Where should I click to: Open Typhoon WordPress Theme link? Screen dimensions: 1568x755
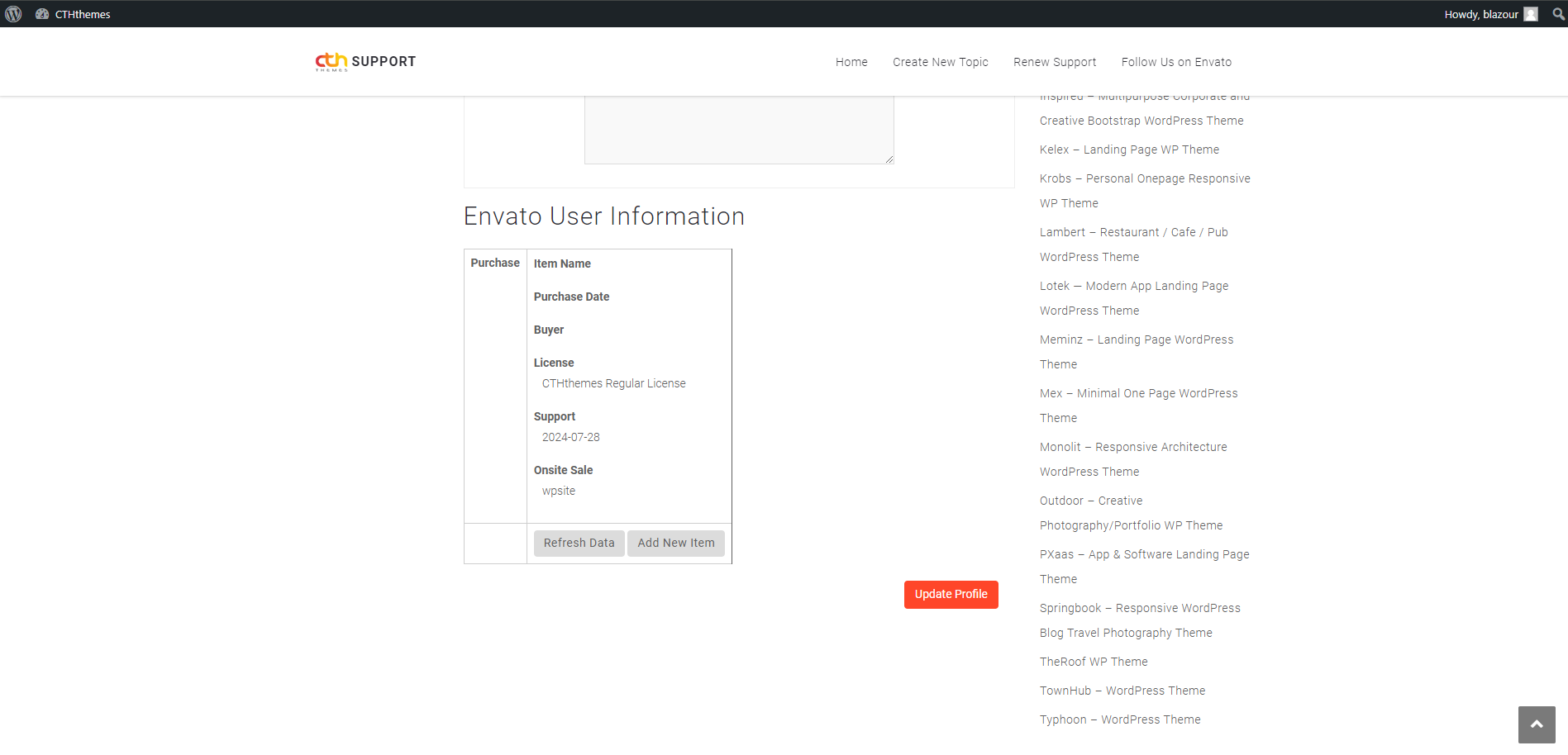(x=1120, y=719)
